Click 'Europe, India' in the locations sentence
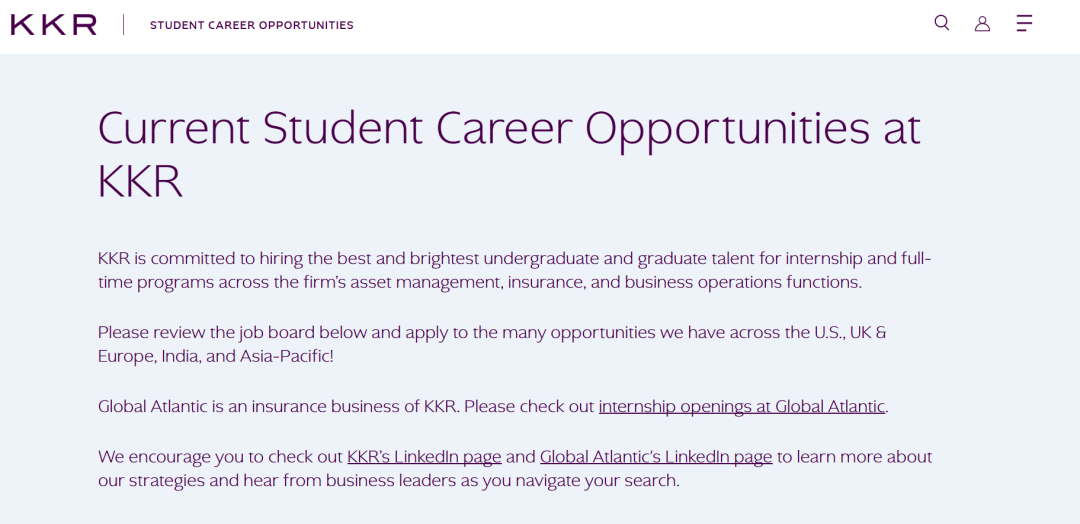 [138, 357]
